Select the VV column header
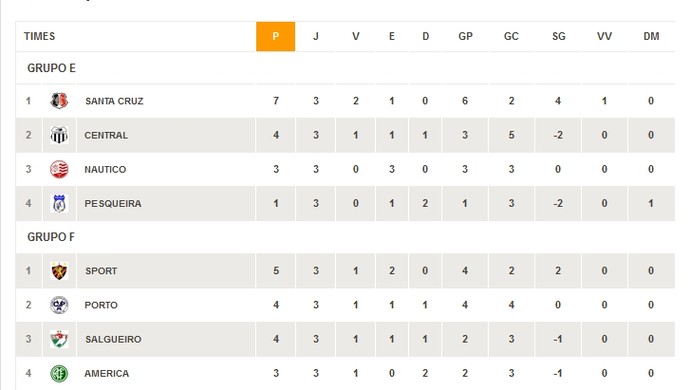Image resolution: width=690 pixels, height=390 pixels. pos(605,37)
